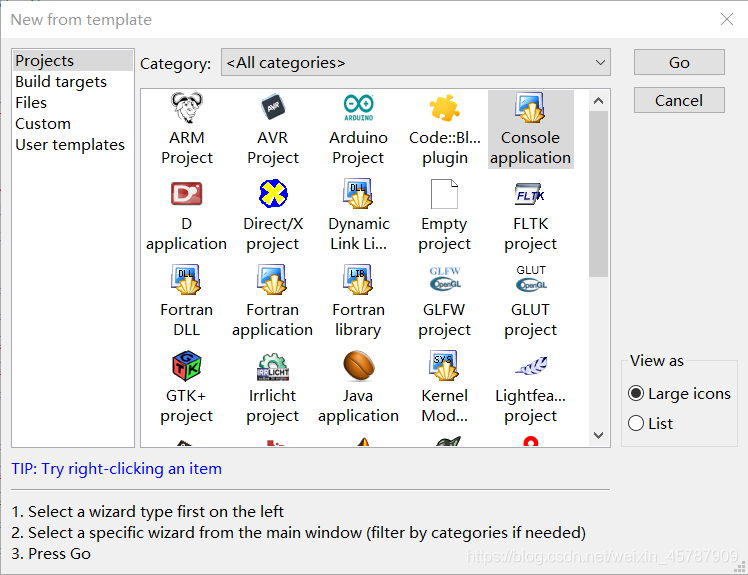
Task: Select the Console application template
Action: [530, 129]
